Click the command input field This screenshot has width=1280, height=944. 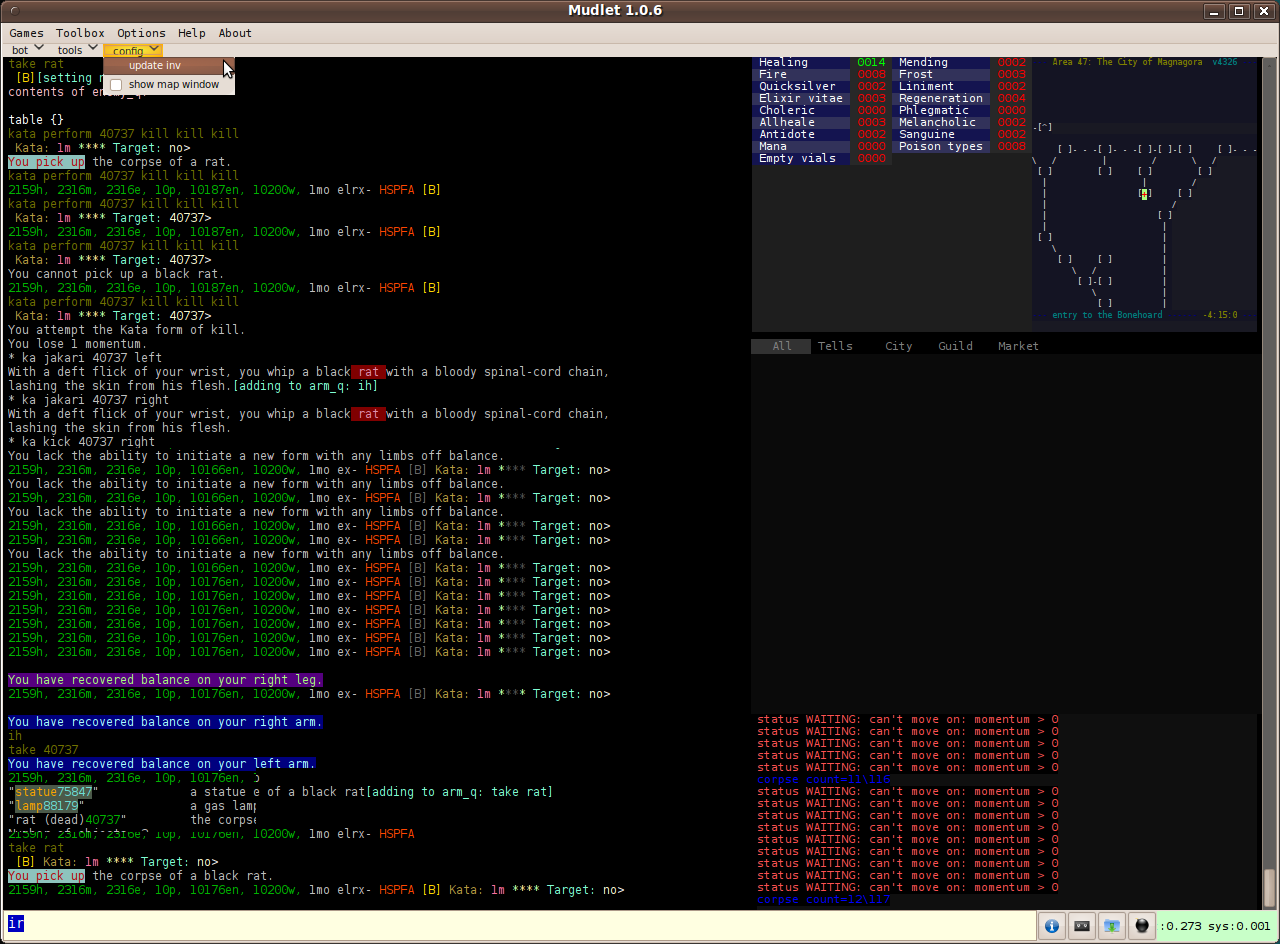[520, 924]
